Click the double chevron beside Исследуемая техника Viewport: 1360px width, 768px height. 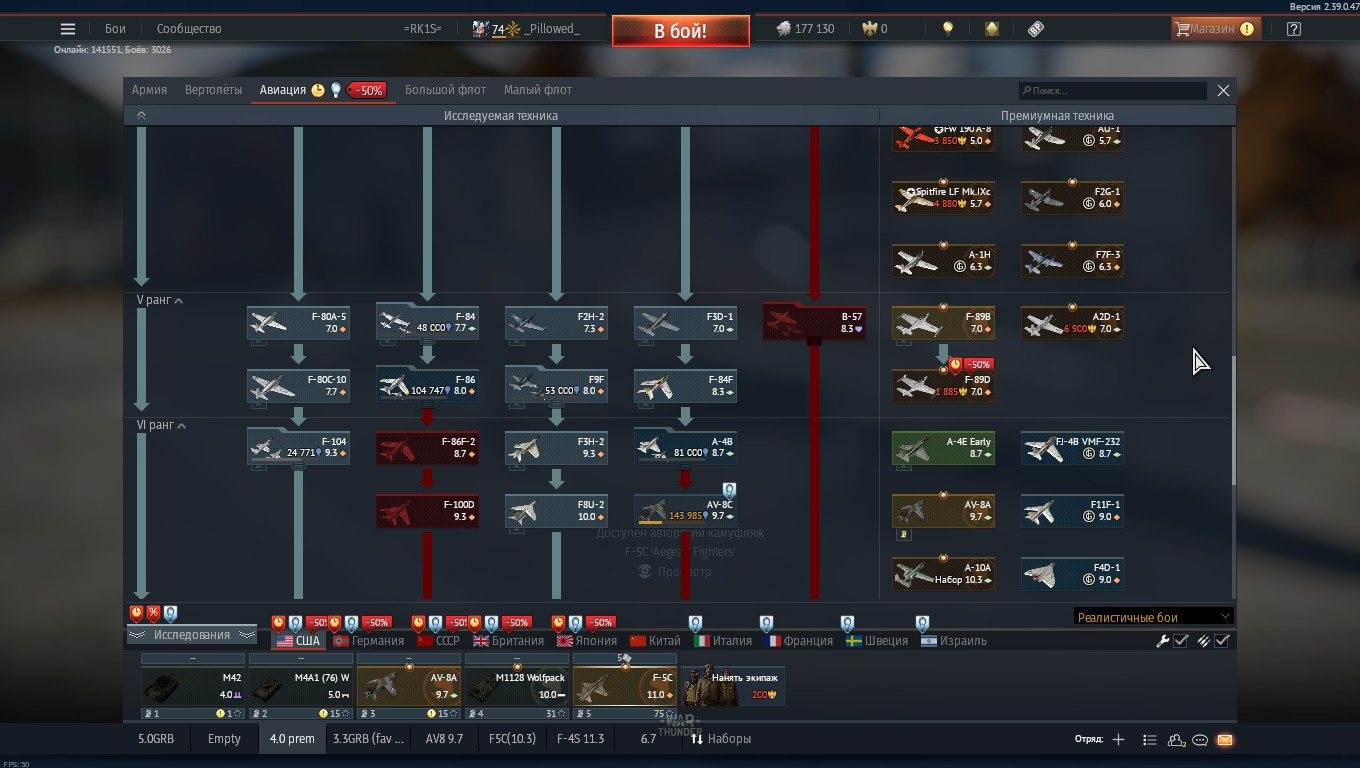click(x=141, y=115)
